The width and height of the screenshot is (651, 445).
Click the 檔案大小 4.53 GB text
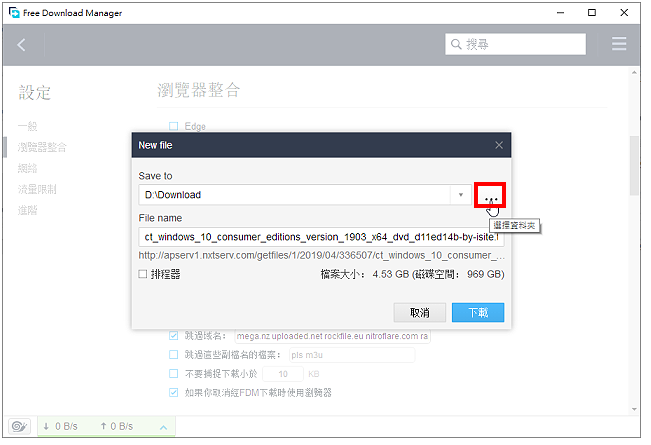412,274
